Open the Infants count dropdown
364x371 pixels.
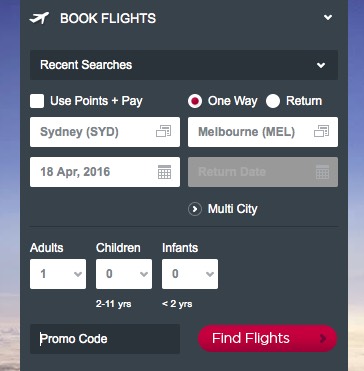click(x=190, y=274)
